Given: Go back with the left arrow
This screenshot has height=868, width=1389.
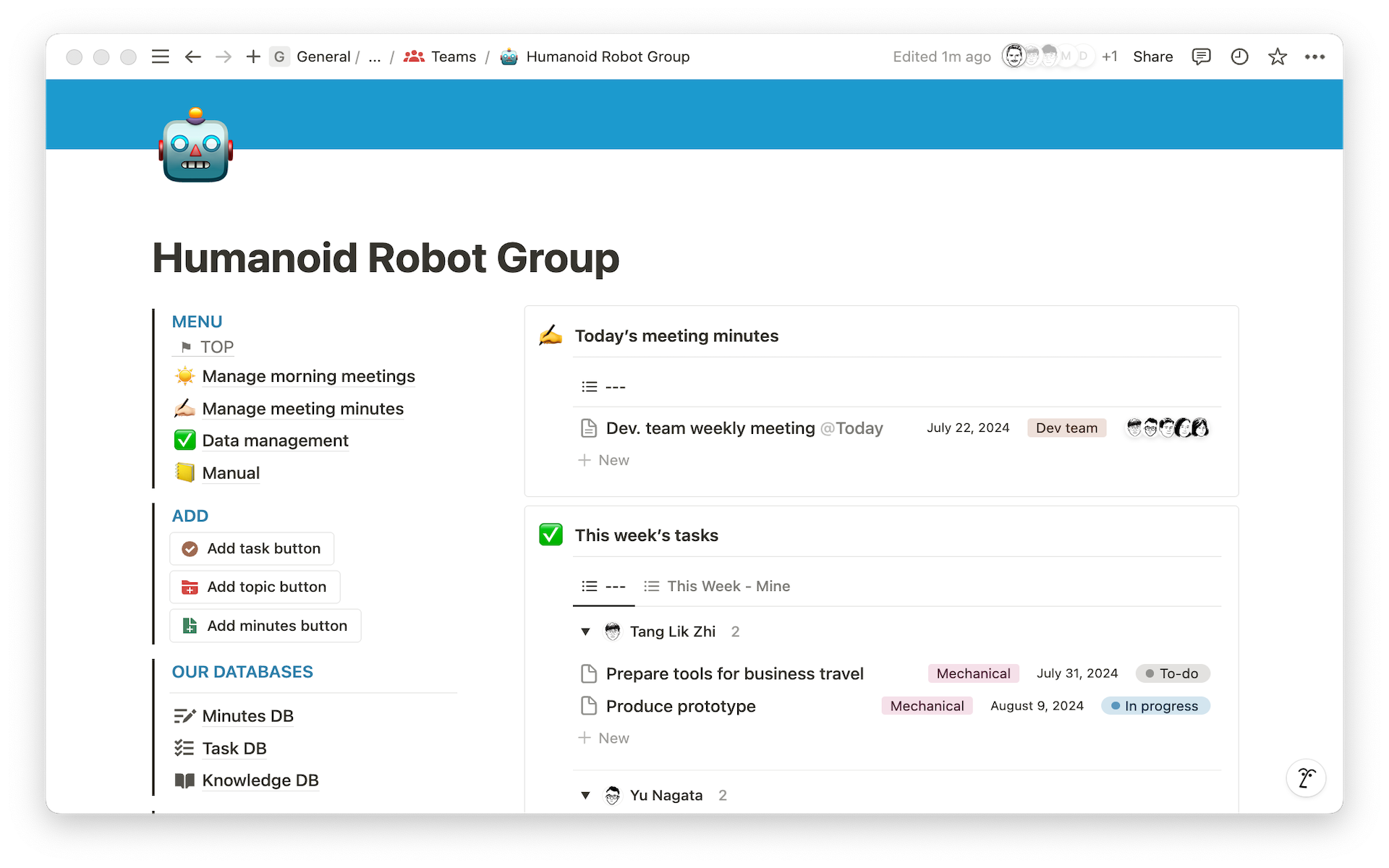Looking at the screenshot, I should 192,56.
